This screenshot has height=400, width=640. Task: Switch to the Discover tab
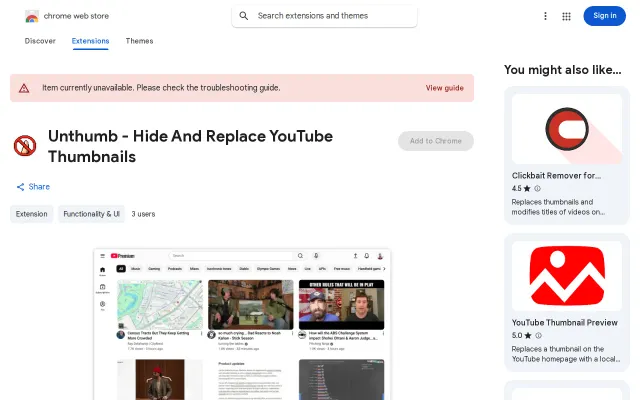coord(40,41)
